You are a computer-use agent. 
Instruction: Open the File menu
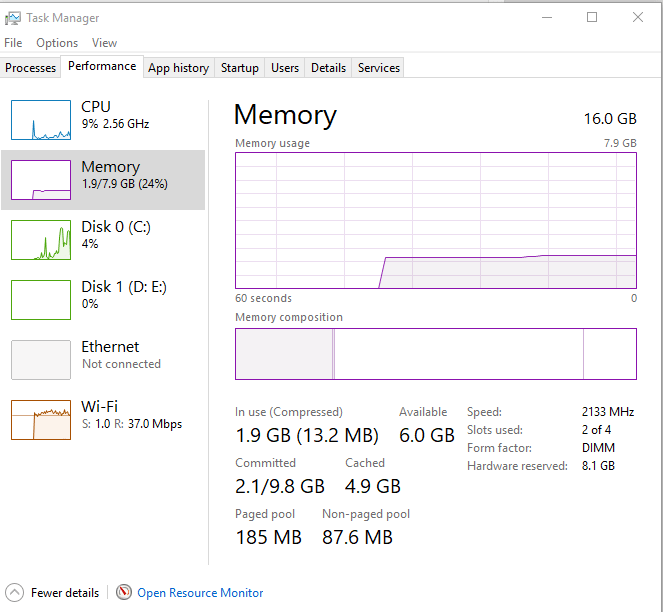13,43
